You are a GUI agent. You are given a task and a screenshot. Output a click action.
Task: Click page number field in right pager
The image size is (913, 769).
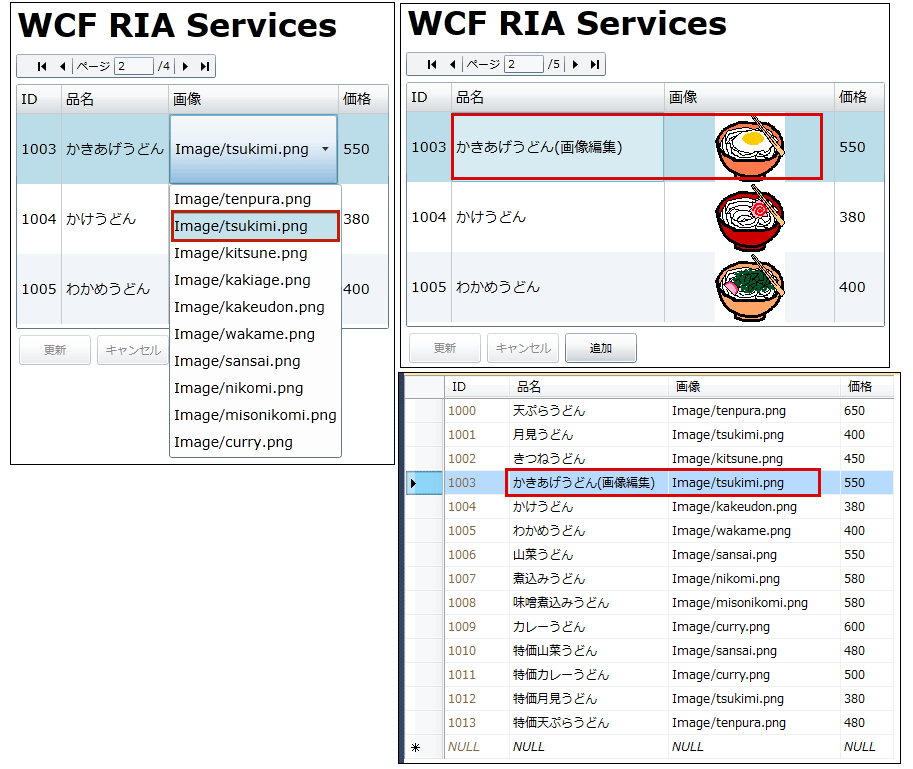(524, 65)
